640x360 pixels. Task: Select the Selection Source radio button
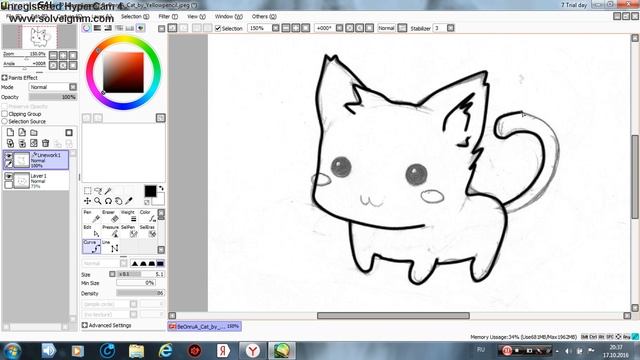pyautogui.click(x=5, y=121)
